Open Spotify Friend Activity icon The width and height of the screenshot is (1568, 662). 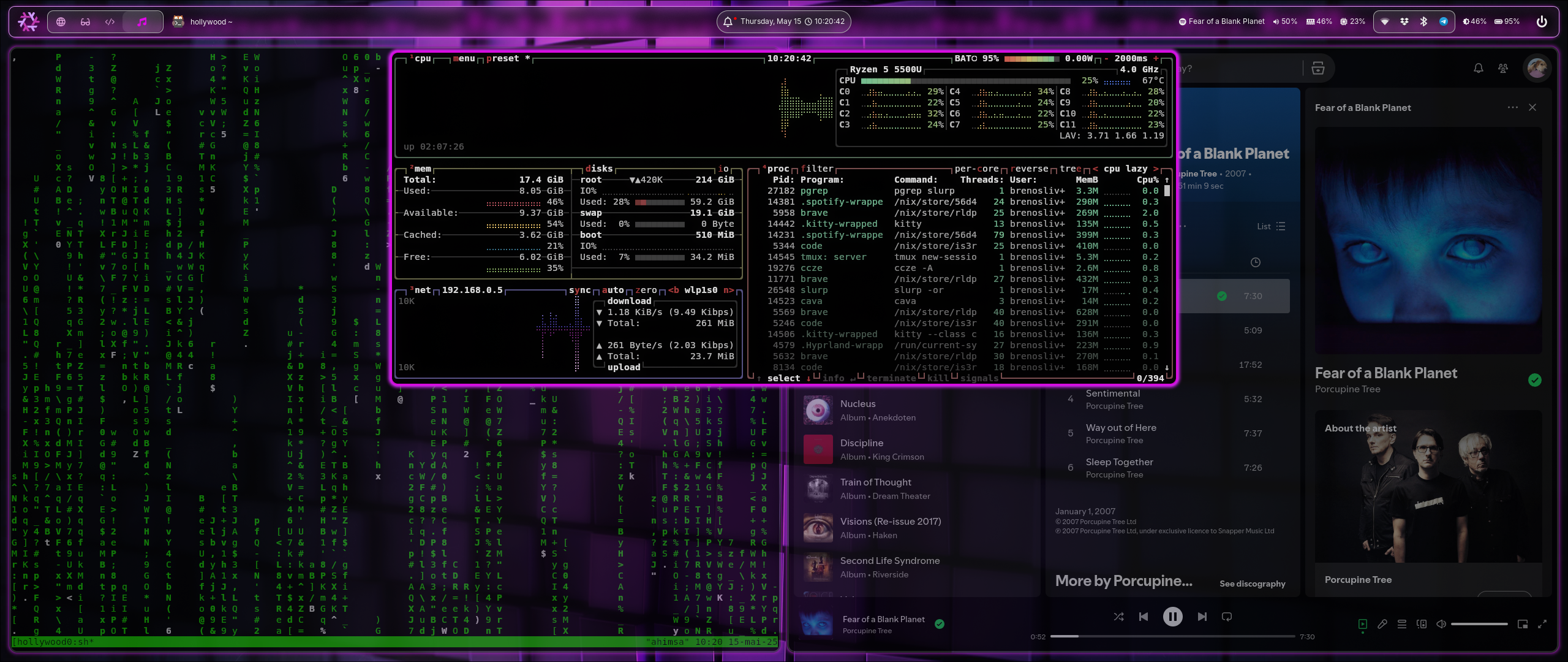coord(1503,68)
